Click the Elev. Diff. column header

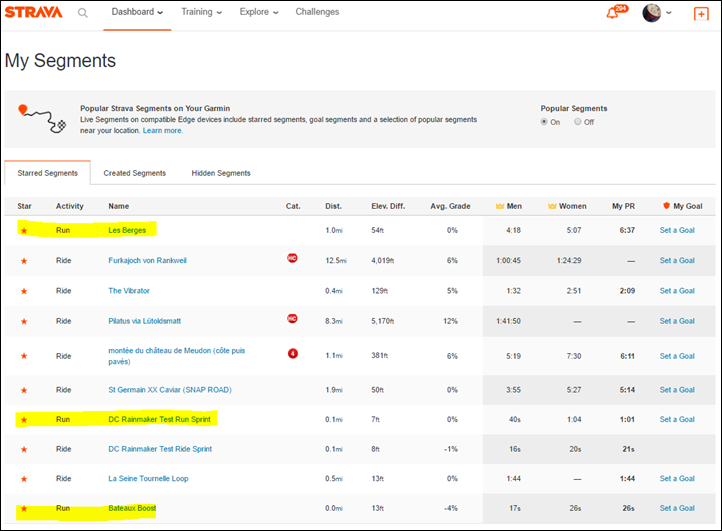tap(388, 206)
